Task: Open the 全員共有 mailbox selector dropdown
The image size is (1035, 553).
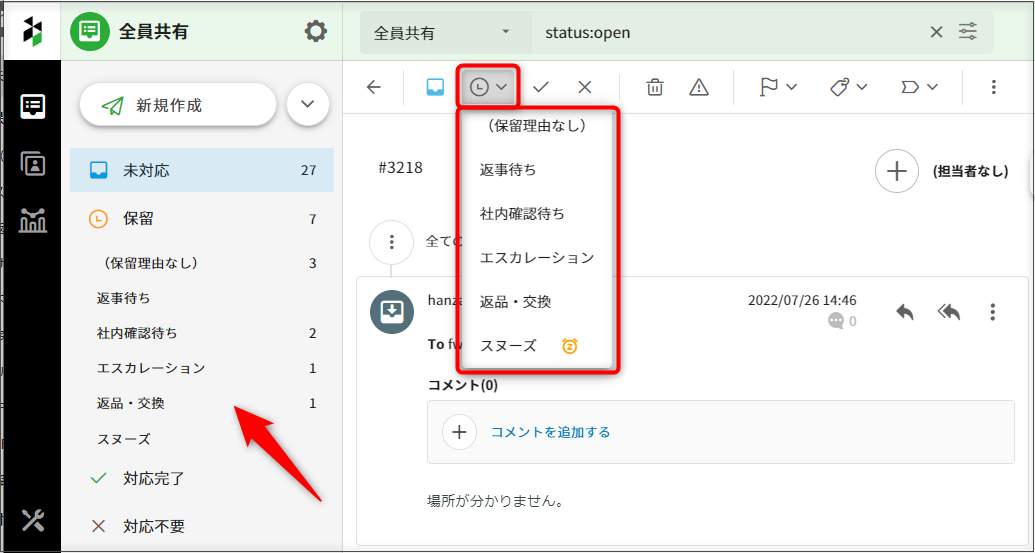Action: (442, 33)
